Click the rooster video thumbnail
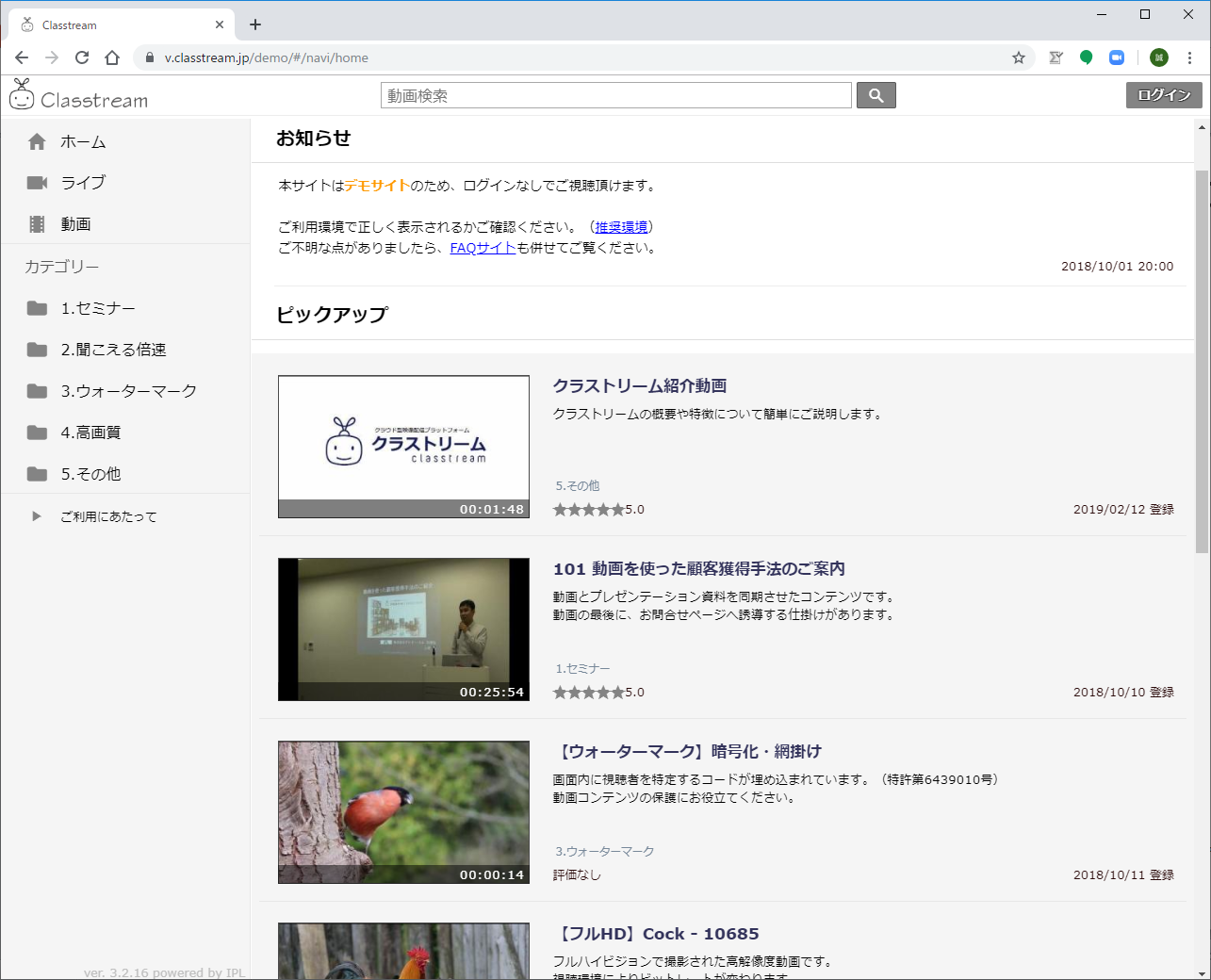This screenshot has height=980, width=1211. click(x=403, y=951)
